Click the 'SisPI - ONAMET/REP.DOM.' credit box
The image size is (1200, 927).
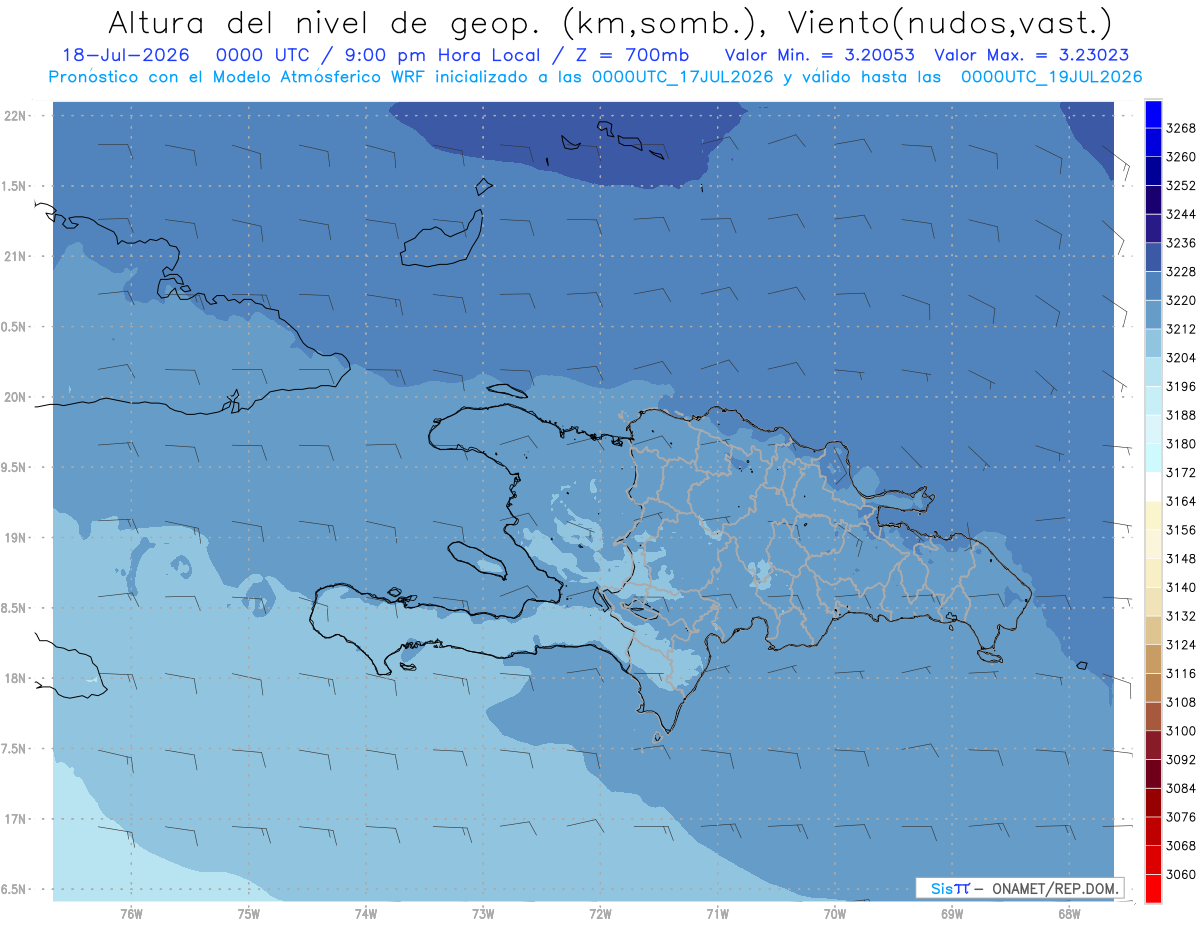1020,888
